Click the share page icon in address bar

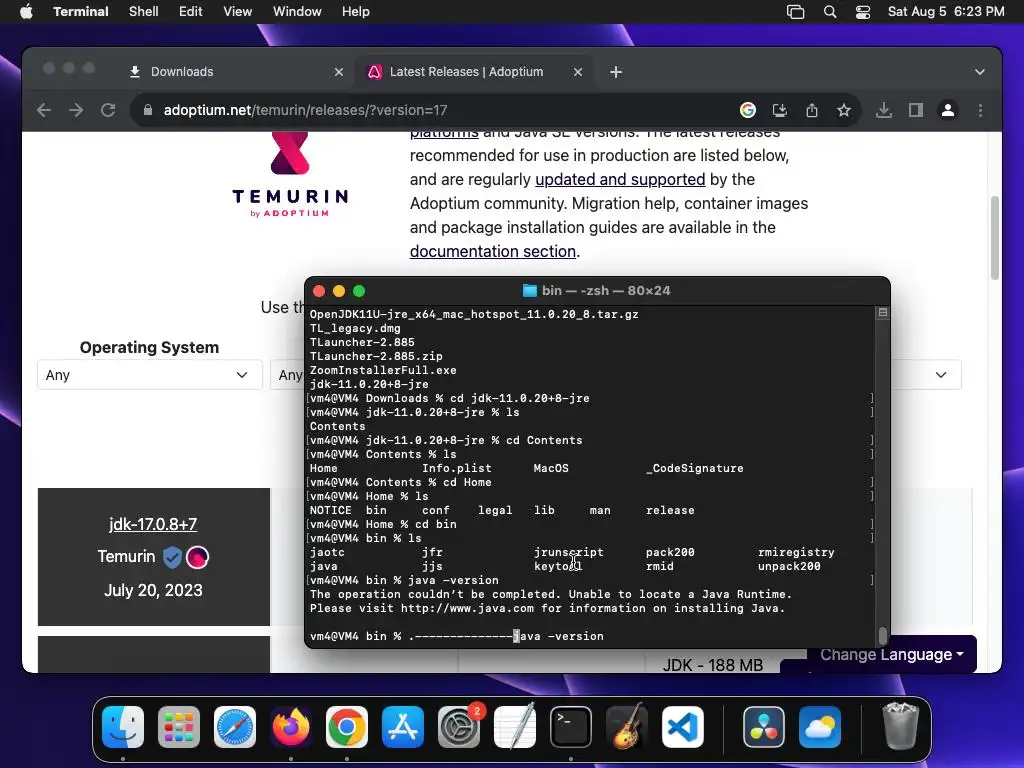pos(812,110)
